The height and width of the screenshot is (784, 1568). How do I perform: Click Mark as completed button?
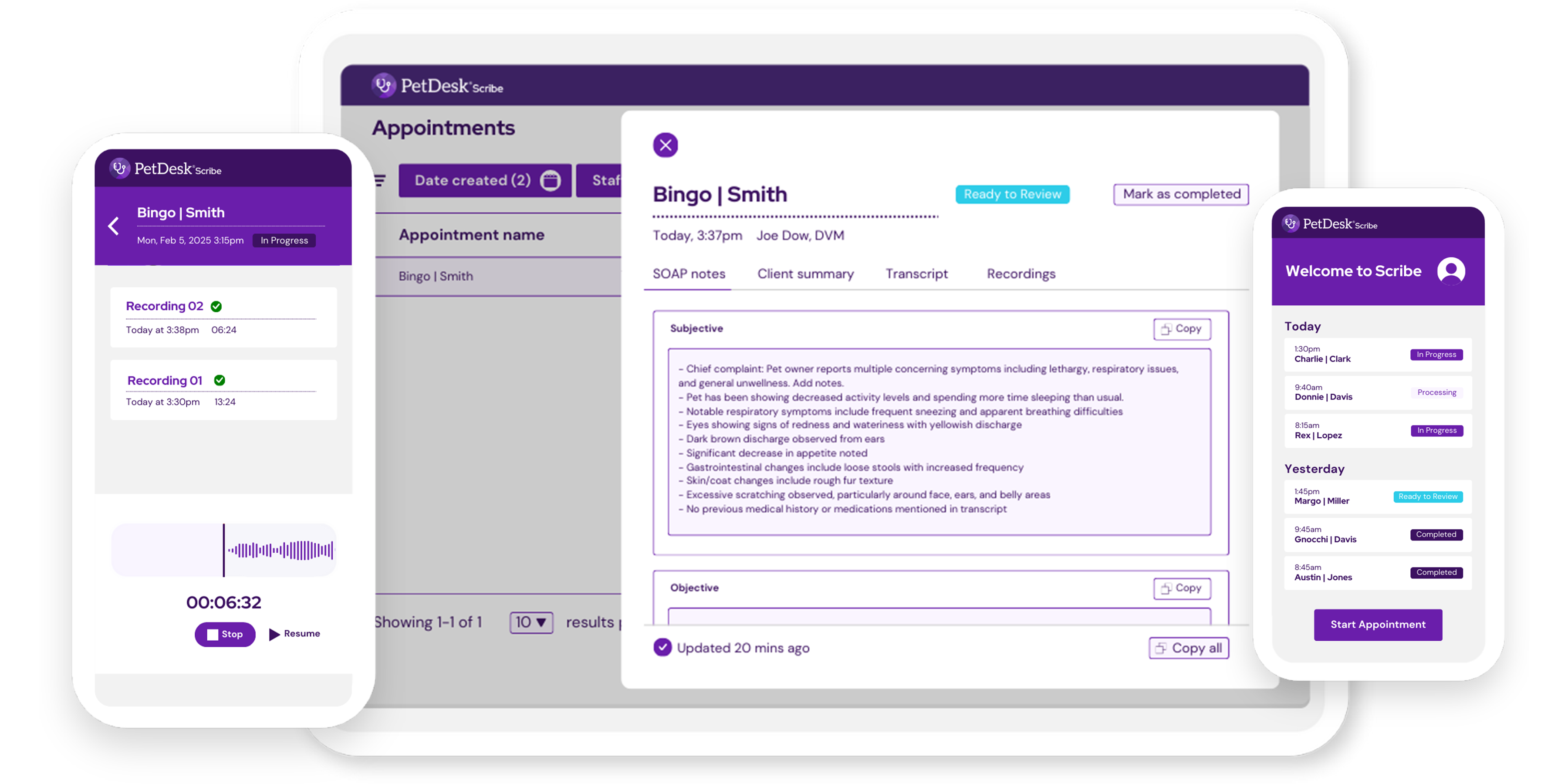pos(1181,194)
